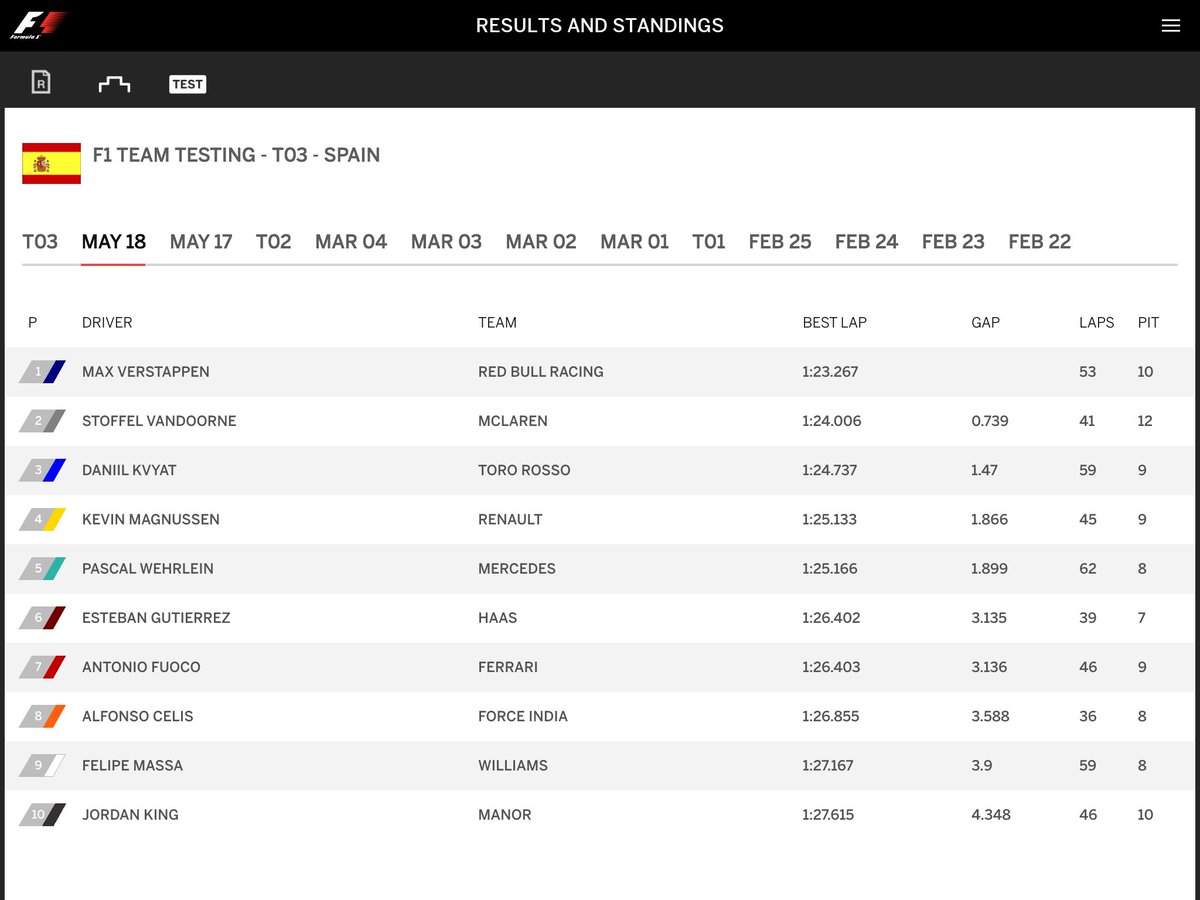The height and width of the screenshot is (900, 1200).
Task: Select driver ANTONIO FUOCO
Action: [141, 666]
